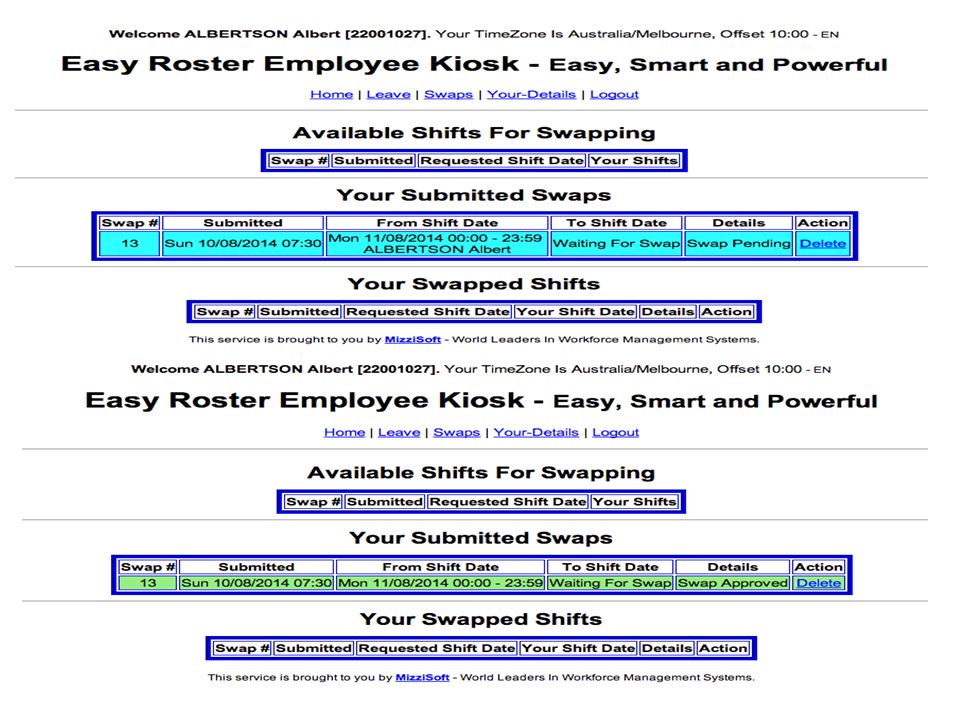
Task: Open Your-Details in the lower navigation
Action: (536, 432)
